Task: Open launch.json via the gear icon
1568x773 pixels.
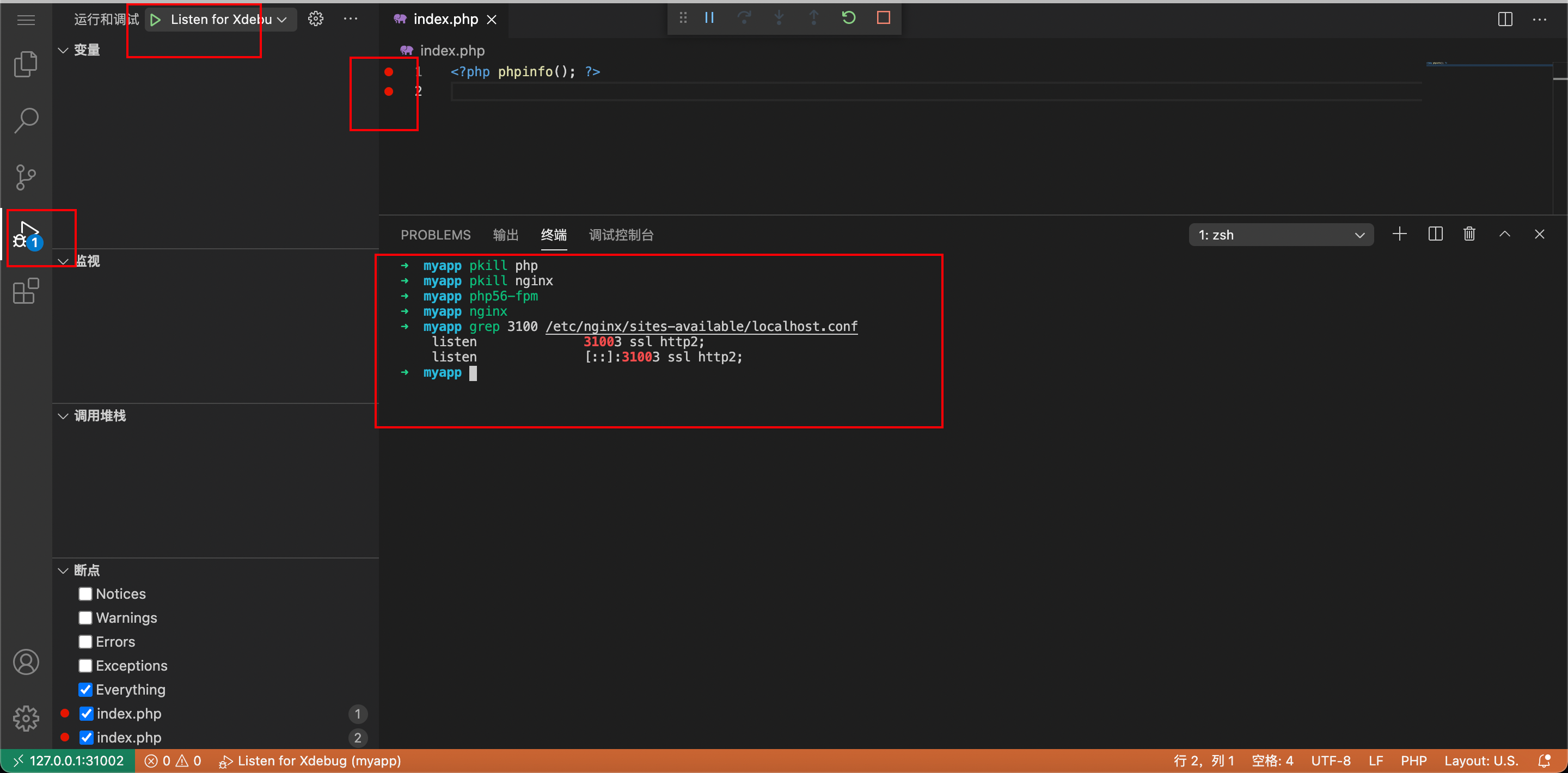Action: pos(315,19)
